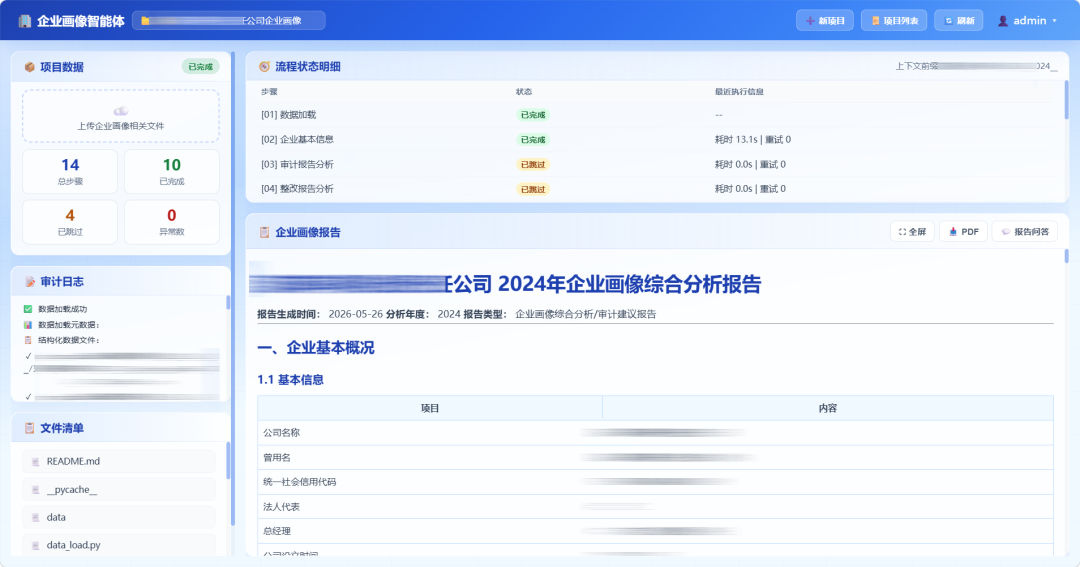Viewport: 1080px width, 567px height.
Task: Create a new project with 新项目
Action: coord(825,21)
